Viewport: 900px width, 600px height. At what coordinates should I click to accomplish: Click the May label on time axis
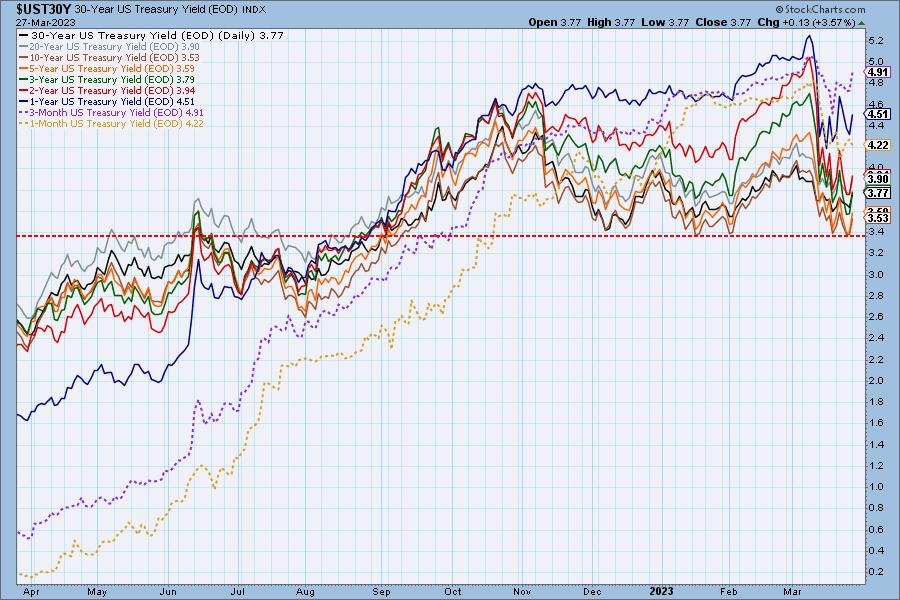(x=98, y=591)
